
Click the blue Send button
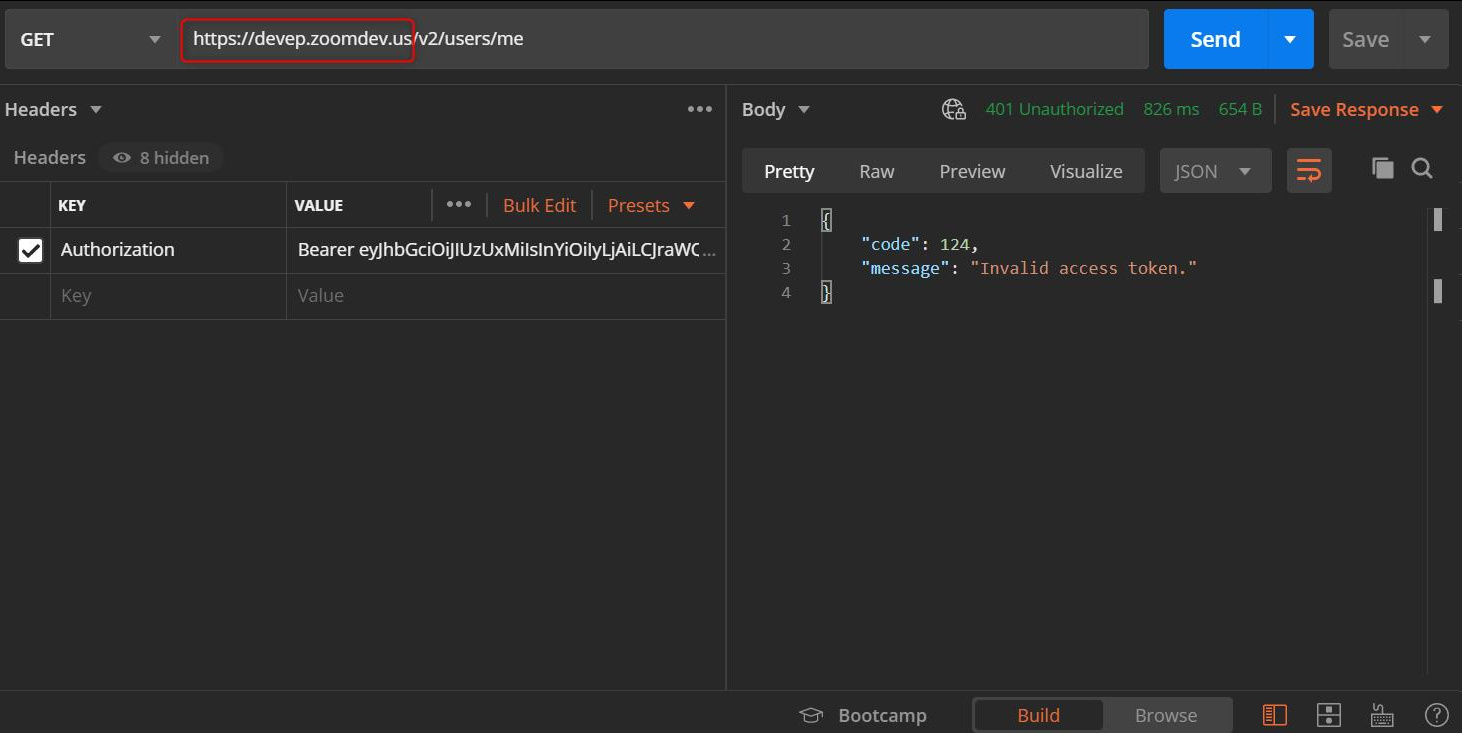click(x=1215, y=40)
